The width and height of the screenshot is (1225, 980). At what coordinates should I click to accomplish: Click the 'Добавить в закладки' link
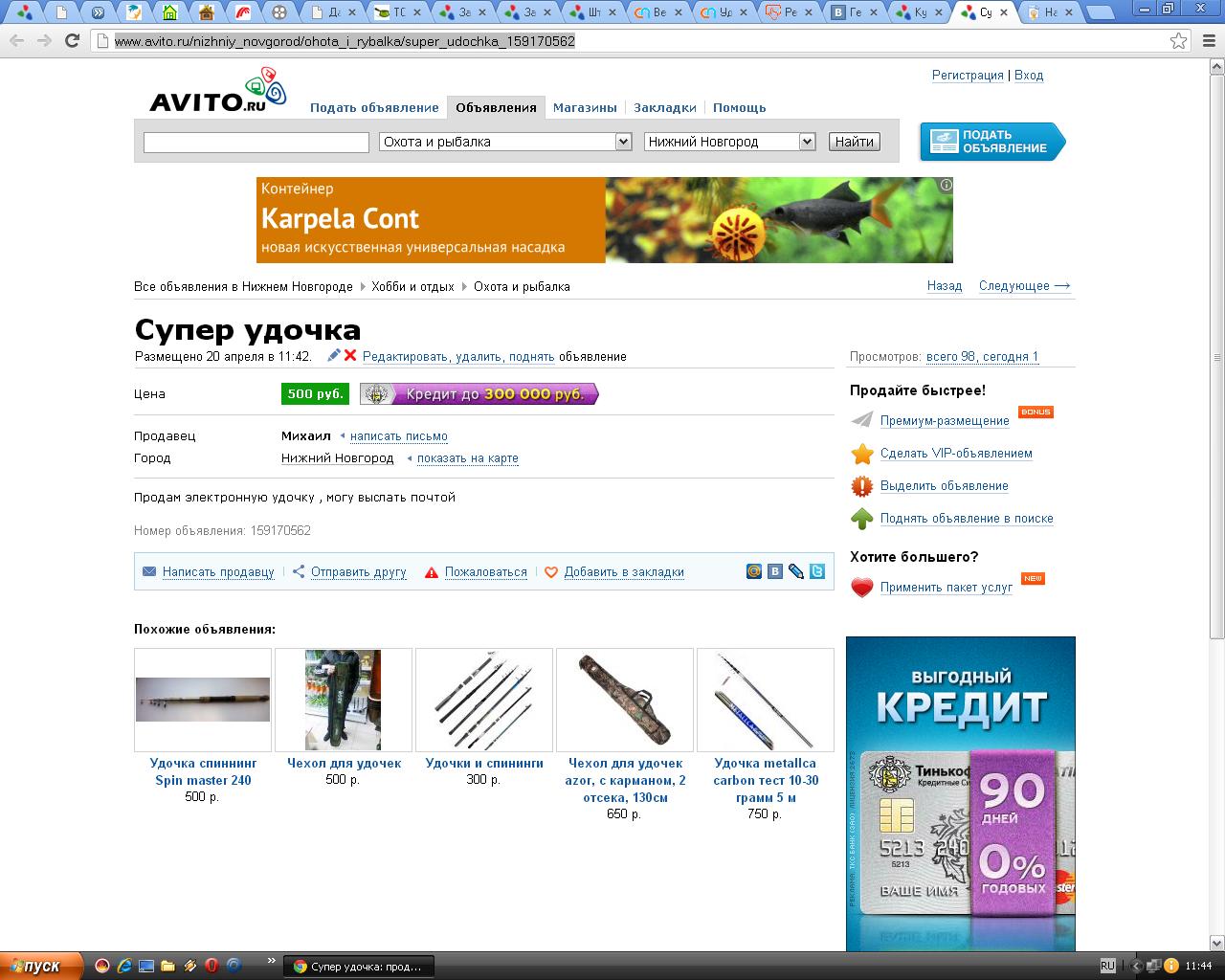[x=624, y=572]
